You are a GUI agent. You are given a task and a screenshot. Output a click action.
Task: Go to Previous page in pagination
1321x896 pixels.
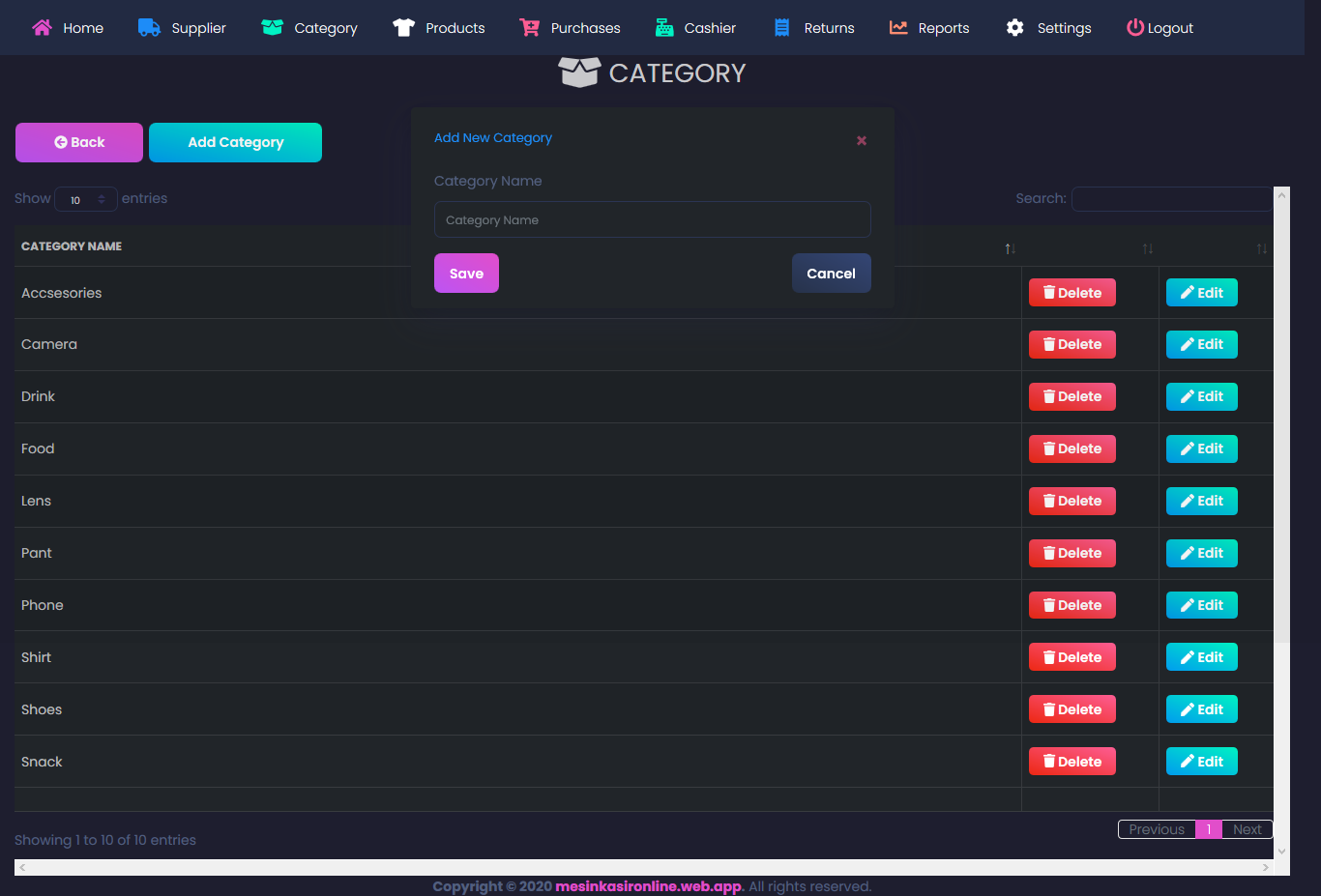pos(1157,829)
